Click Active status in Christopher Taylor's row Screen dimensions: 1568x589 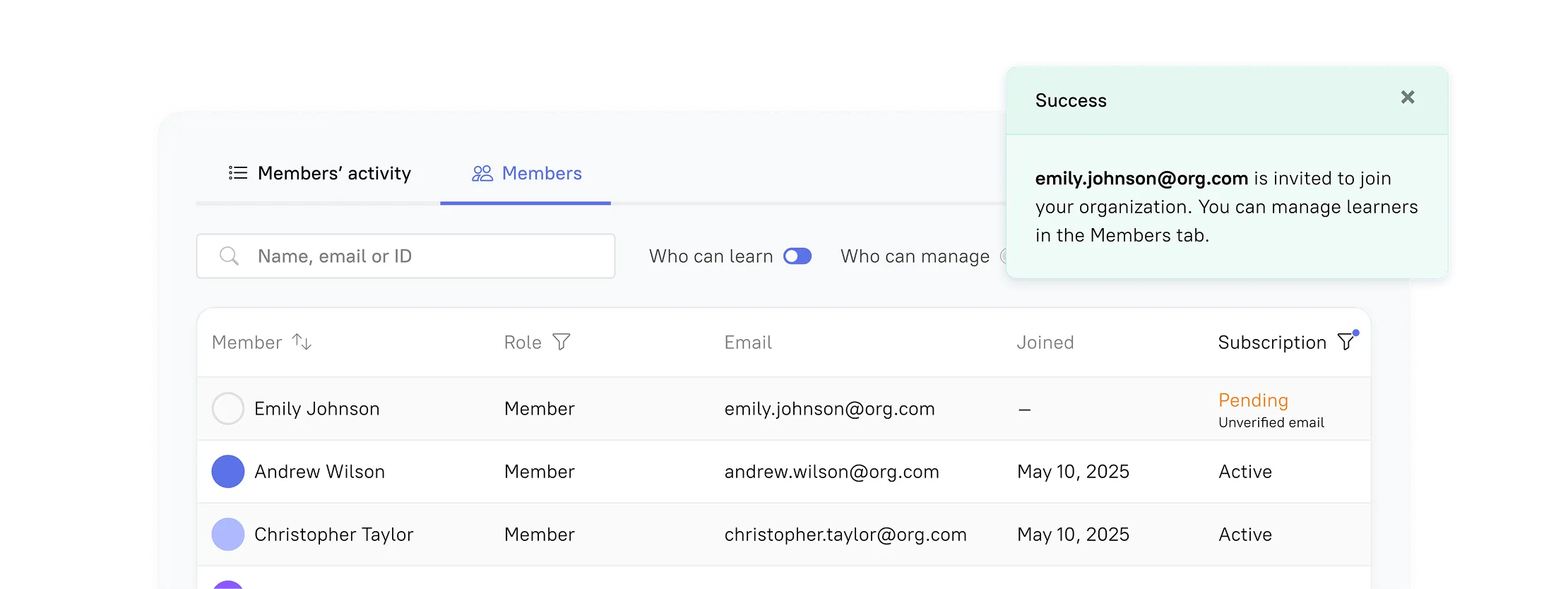pyautogui.click(x=1245, y=535)
